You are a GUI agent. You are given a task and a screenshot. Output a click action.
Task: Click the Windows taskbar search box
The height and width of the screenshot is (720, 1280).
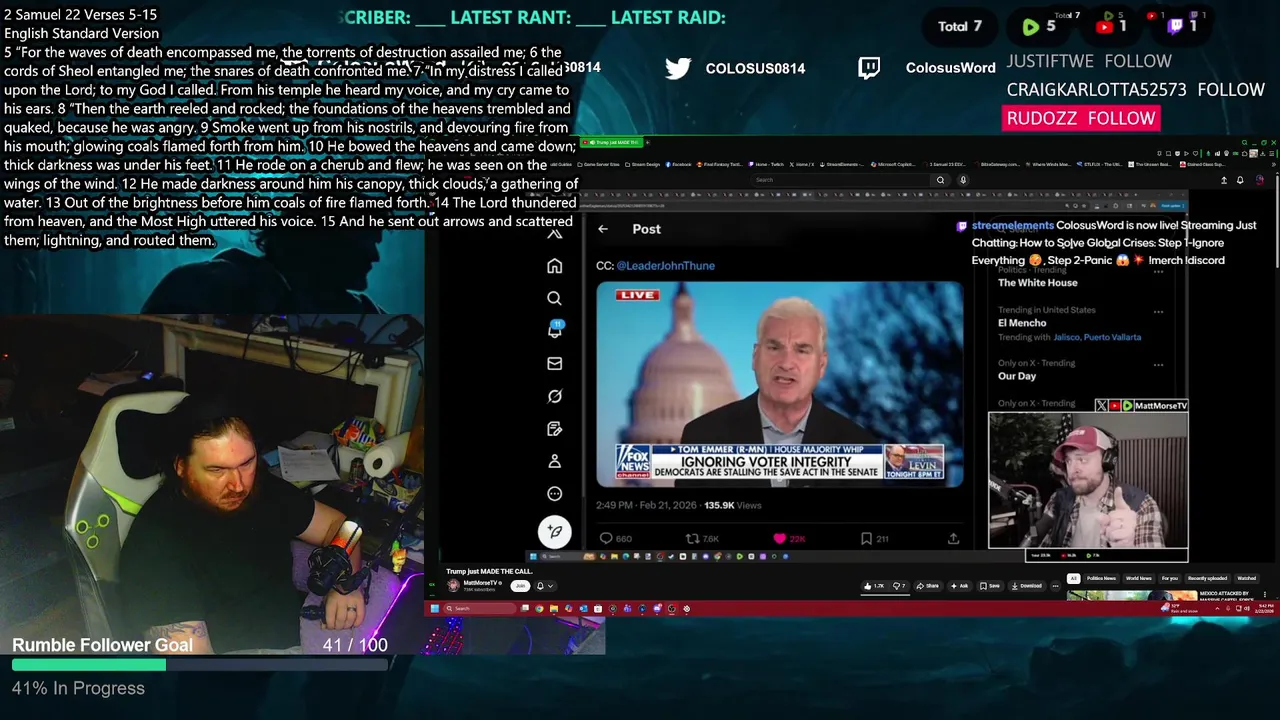[480, 608]
